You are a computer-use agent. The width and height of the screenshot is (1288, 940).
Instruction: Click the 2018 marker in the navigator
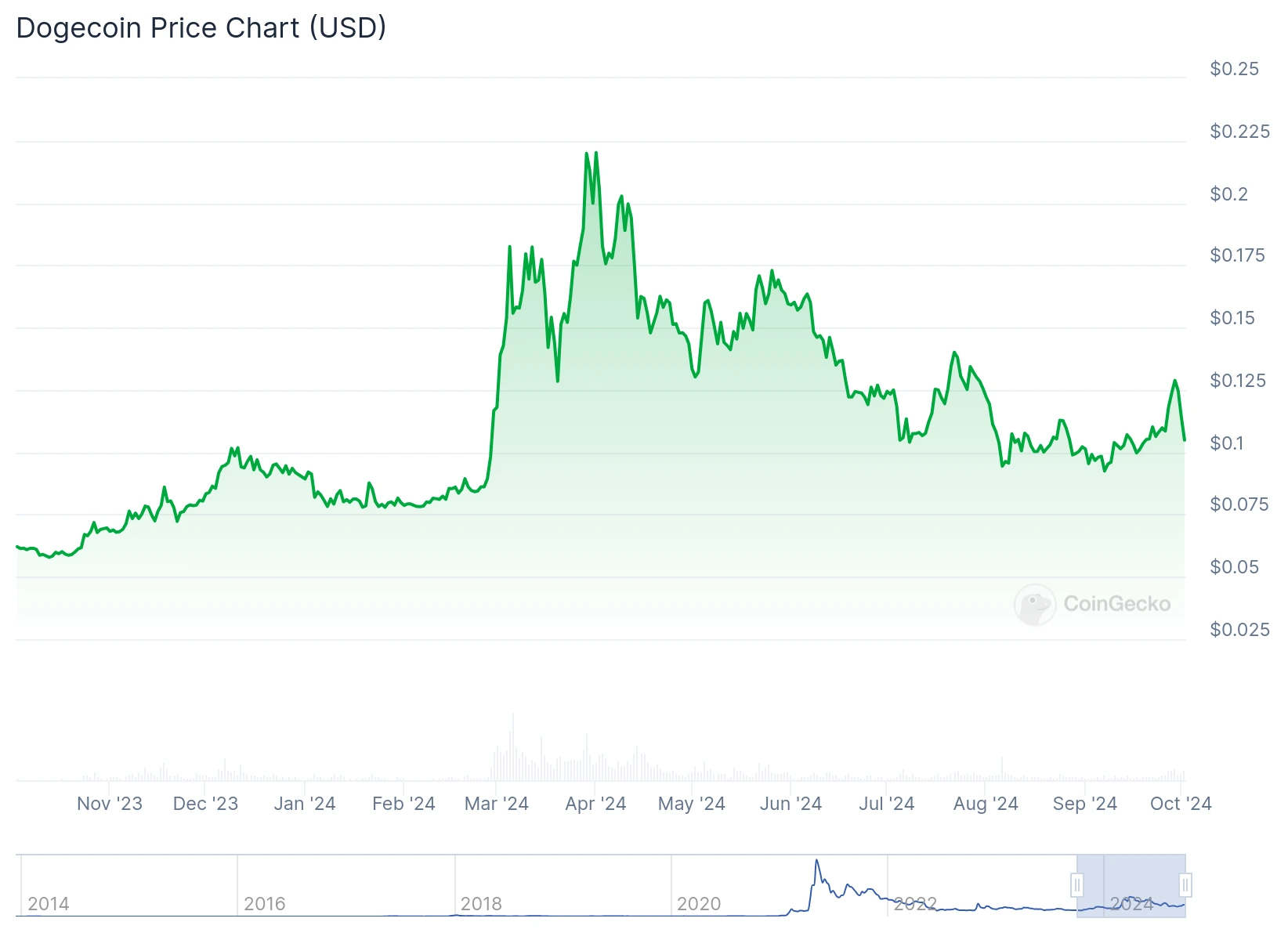[x=481, y=904]
